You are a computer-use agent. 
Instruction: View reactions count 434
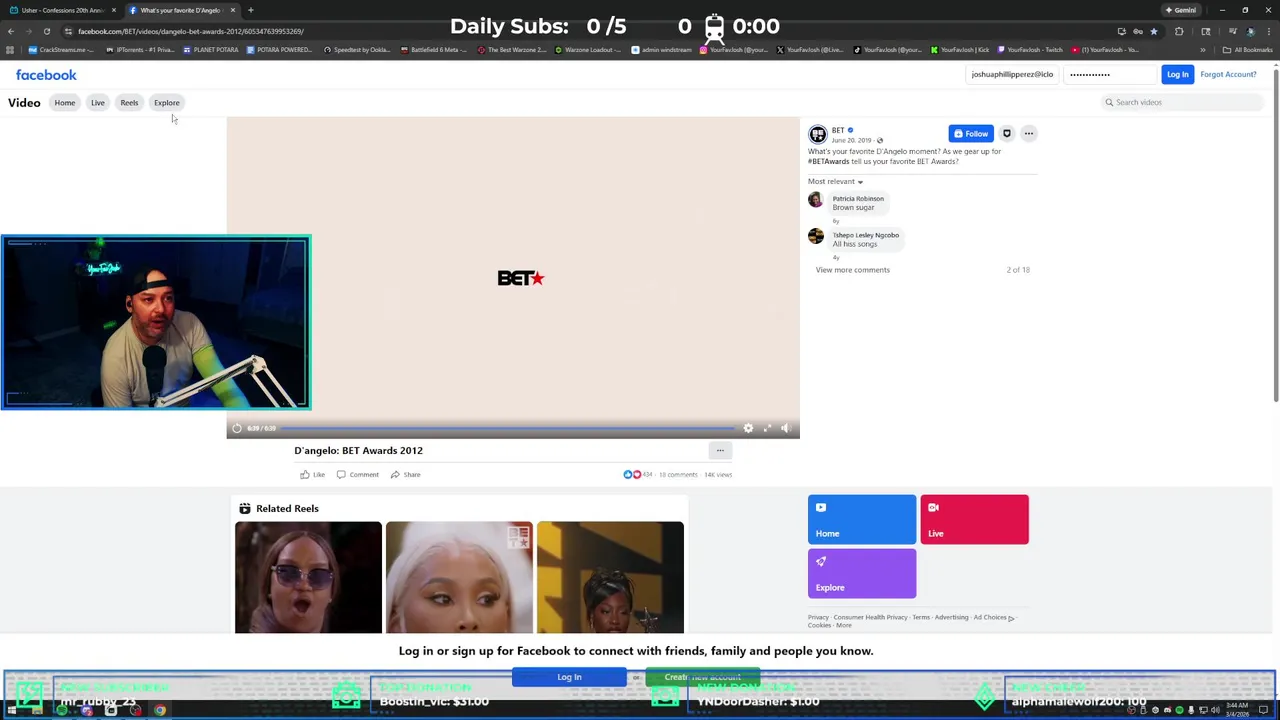[x=638, y=475]
